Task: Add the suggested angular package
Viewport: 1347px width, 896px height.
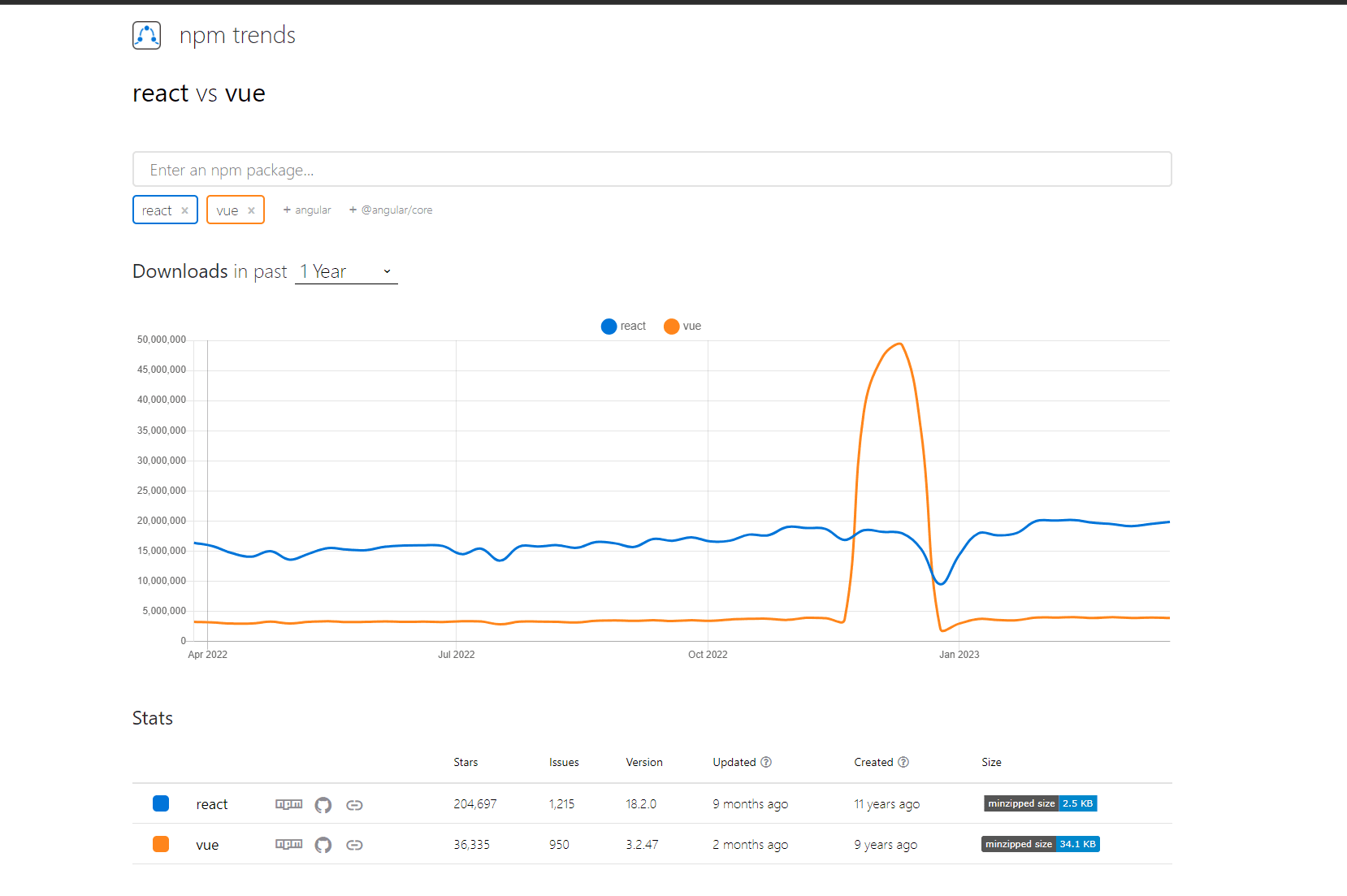Action: click(307, 210)
